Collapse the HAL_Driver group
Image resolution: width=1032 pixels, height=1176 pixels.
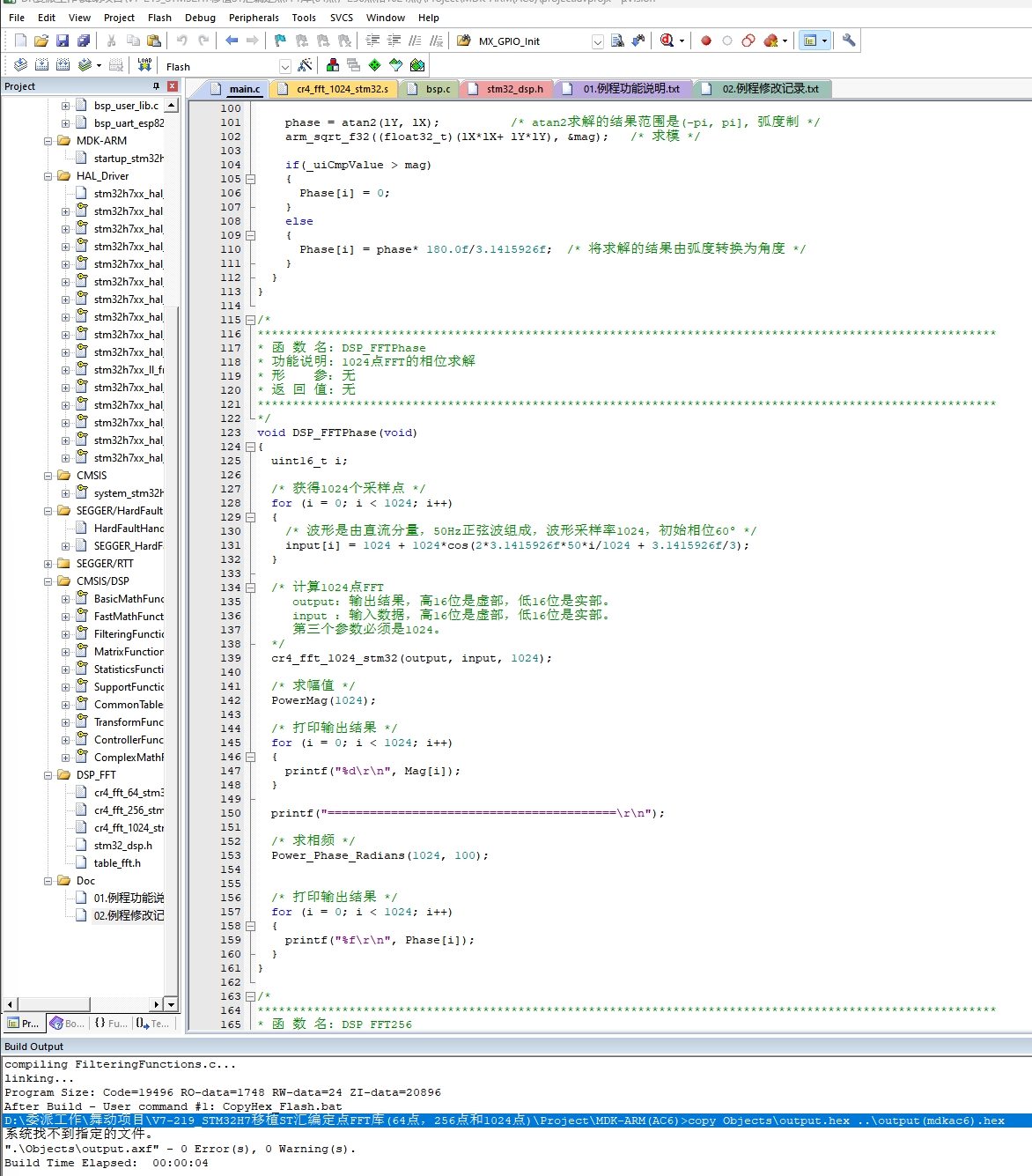48,176
